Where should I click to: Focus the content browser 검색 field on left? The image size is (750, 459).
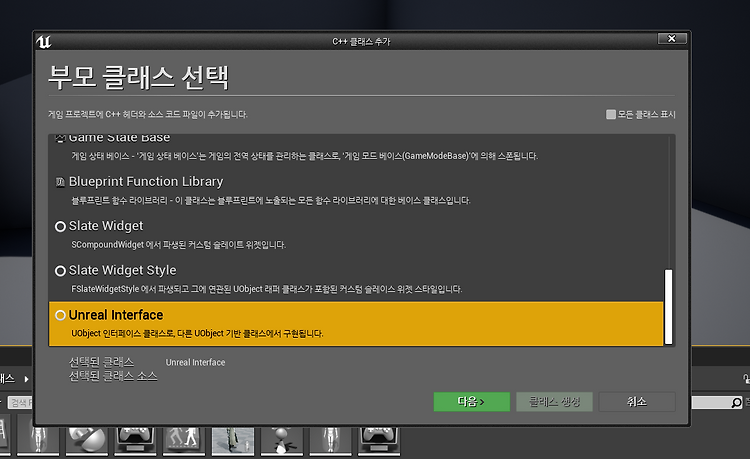[20, 403]
